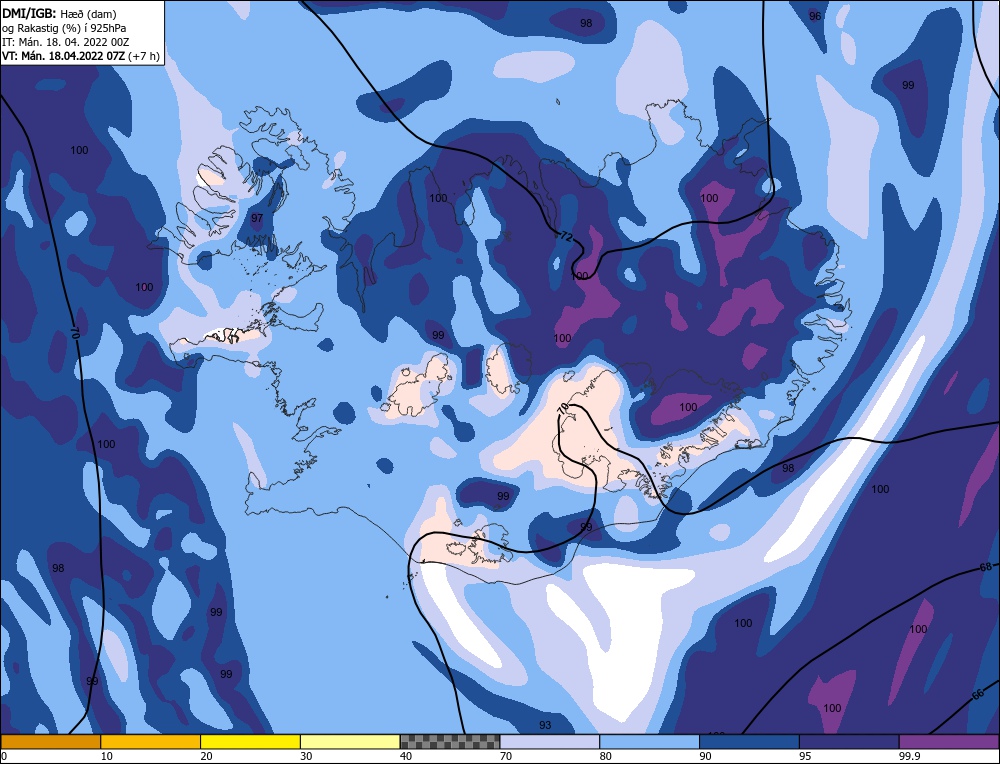Image resolution: width=1000 pixels, height=764 pixels.
Task: Click the '72' contour line label
Action: pyautogui.click(x=566, y=236)
